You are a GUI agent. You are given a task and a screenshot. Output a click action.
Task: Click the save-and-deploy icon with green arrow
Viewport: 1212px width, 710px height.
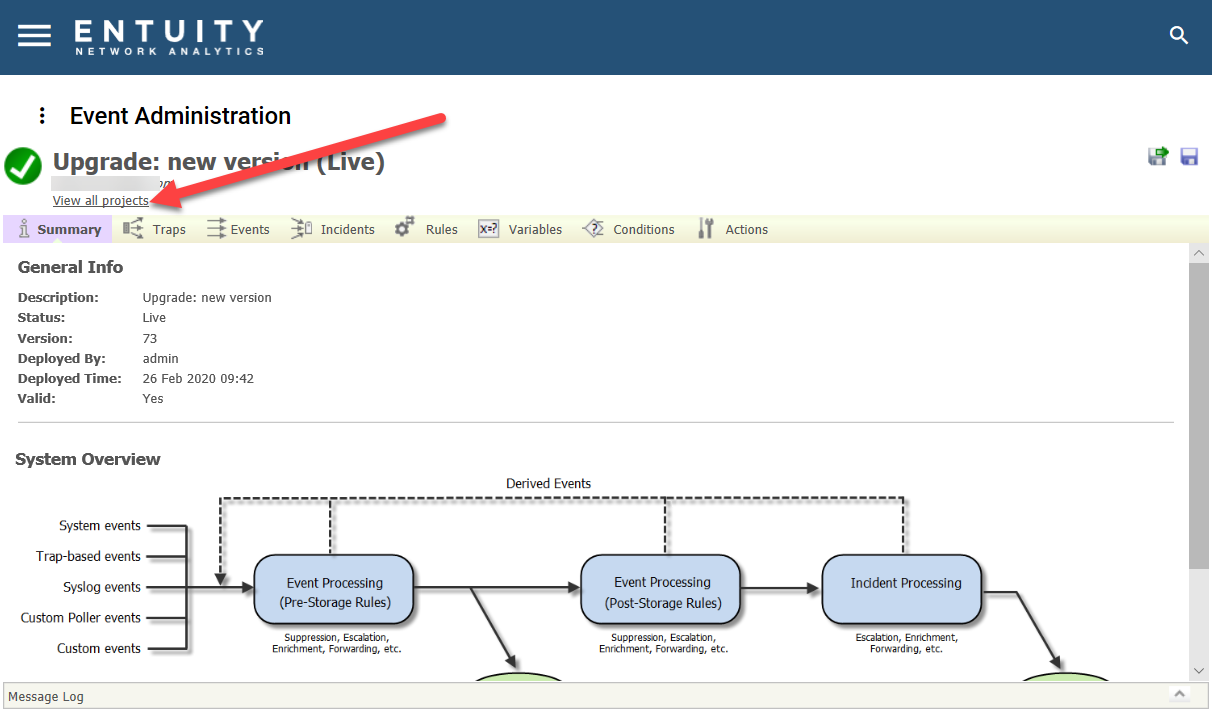click(x=1158, y=156)
